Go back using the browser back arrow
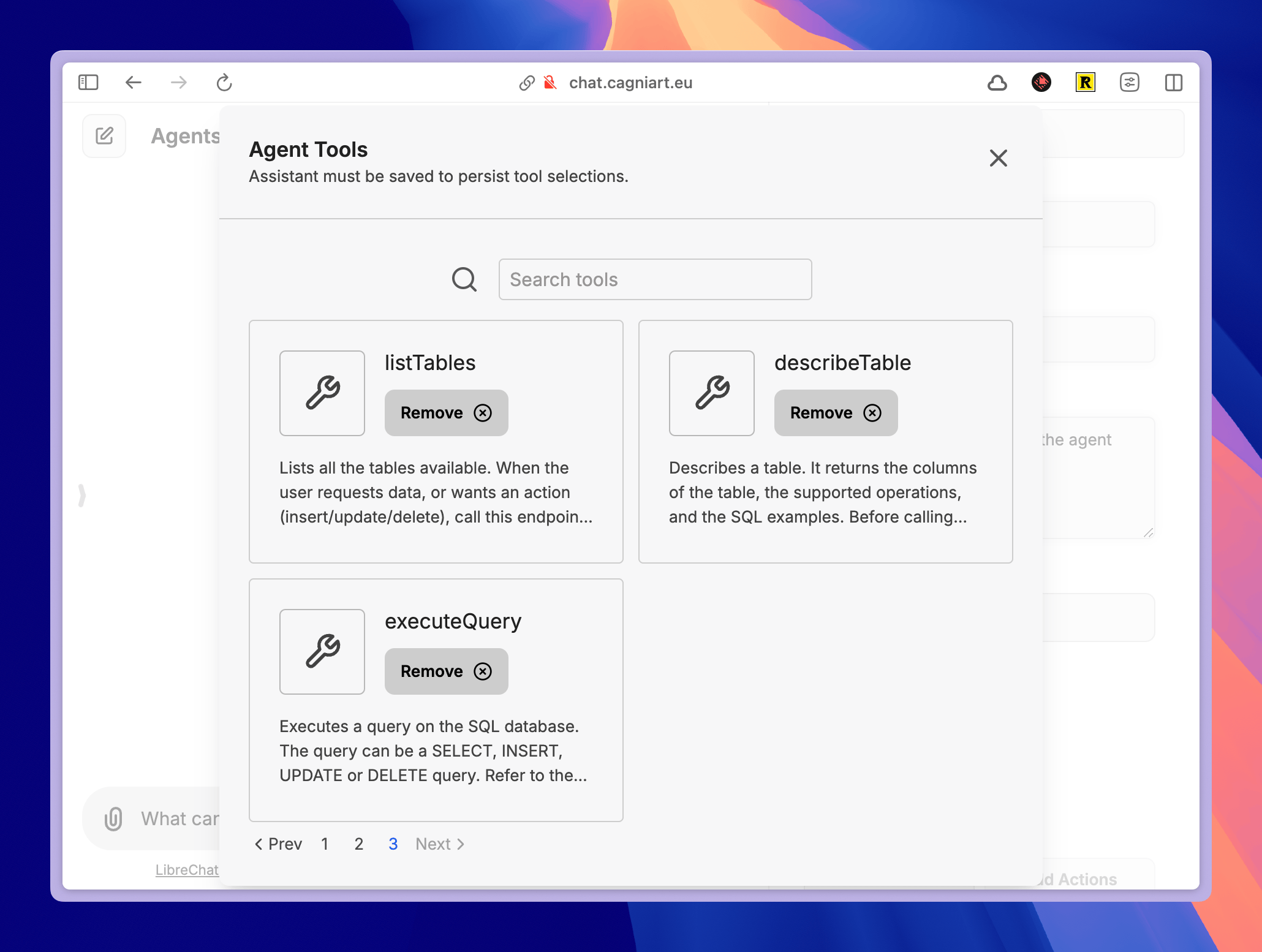 click(x=134, y=83)
